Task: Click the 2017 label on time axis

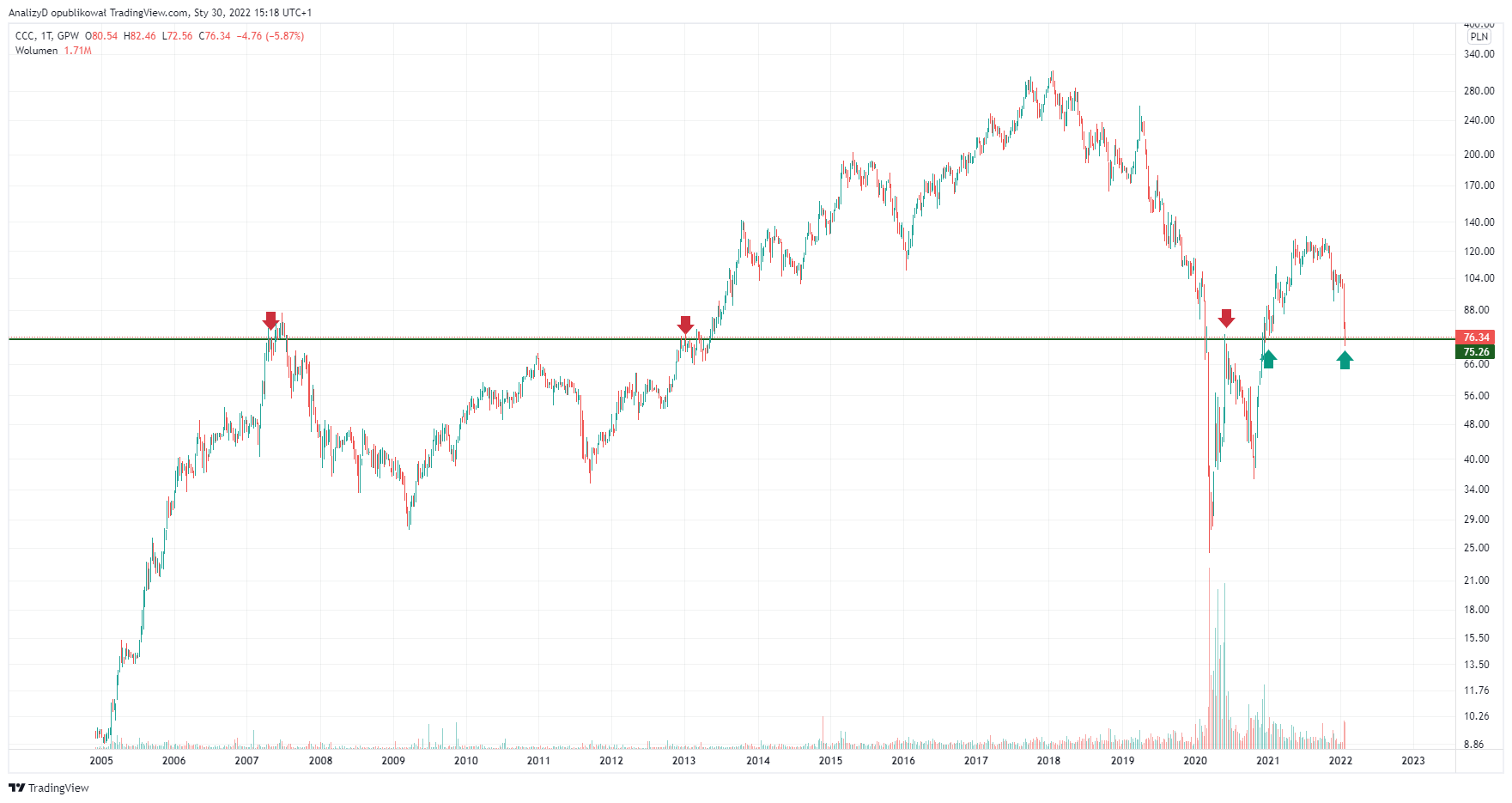Action: point(975,761)
